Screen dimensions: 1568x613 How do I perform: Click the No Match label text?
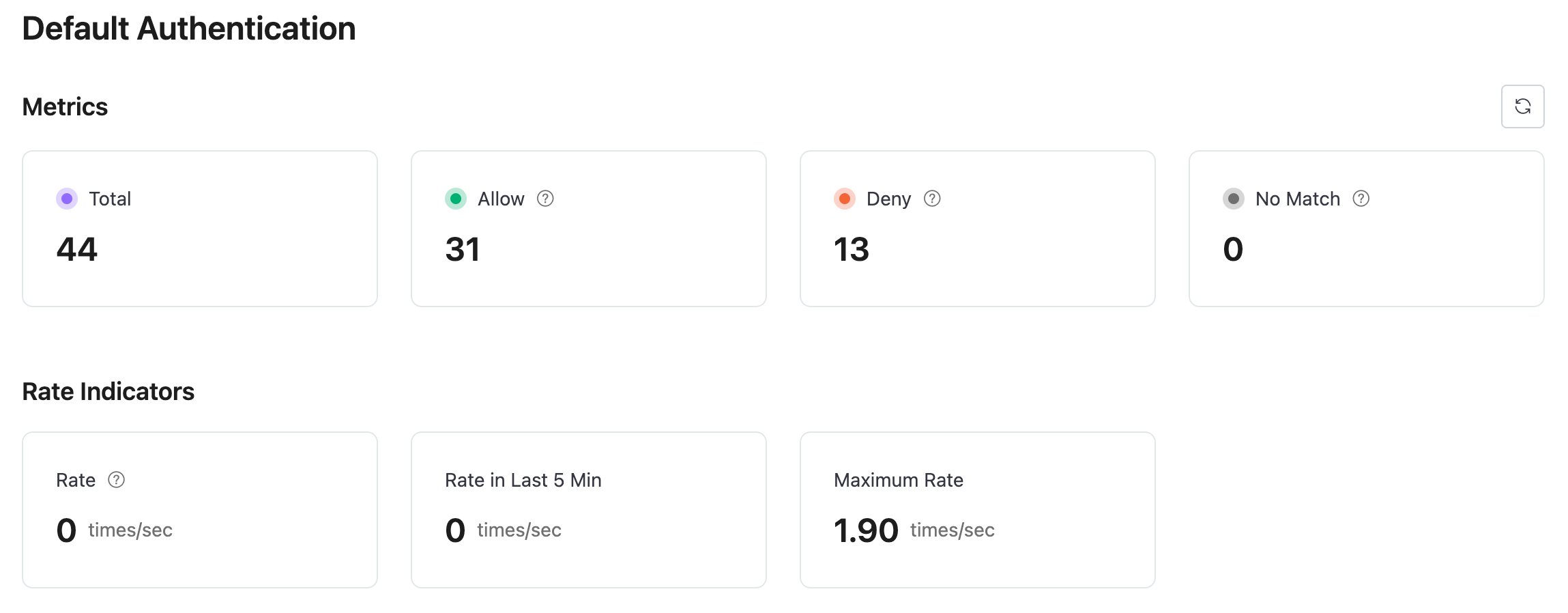pos(1298,199)
